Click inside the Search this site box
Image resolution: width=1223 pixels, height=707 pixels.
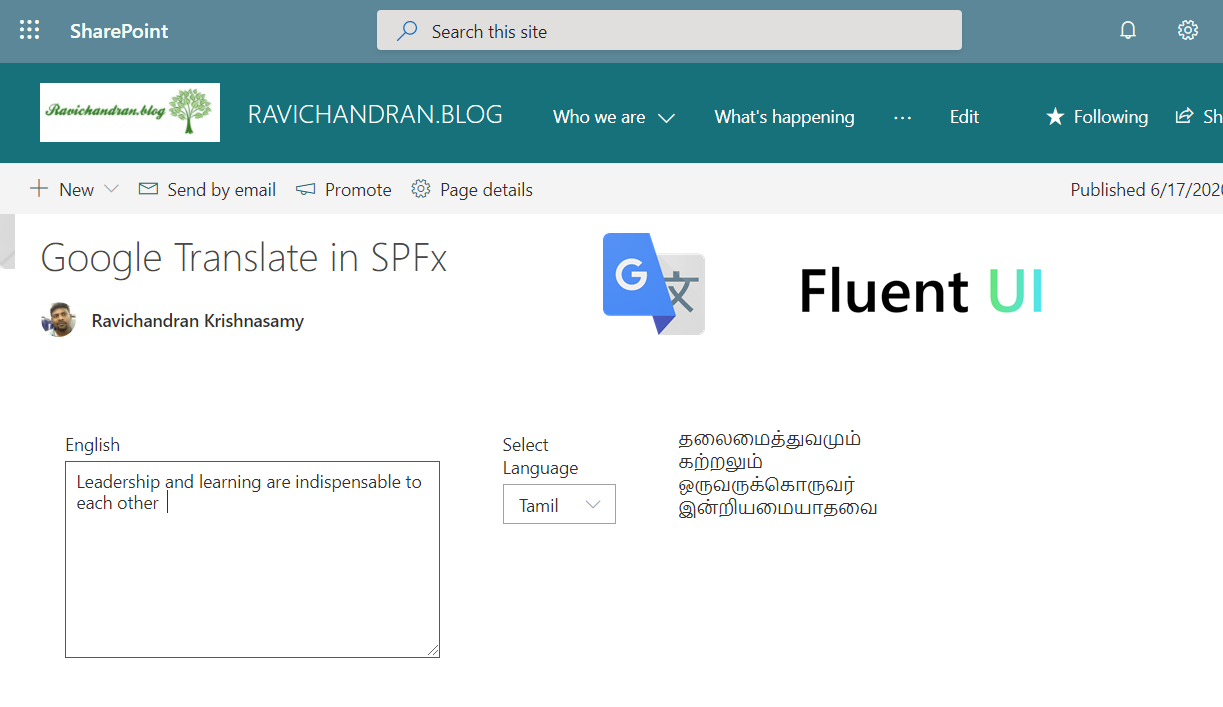(669, 31)
